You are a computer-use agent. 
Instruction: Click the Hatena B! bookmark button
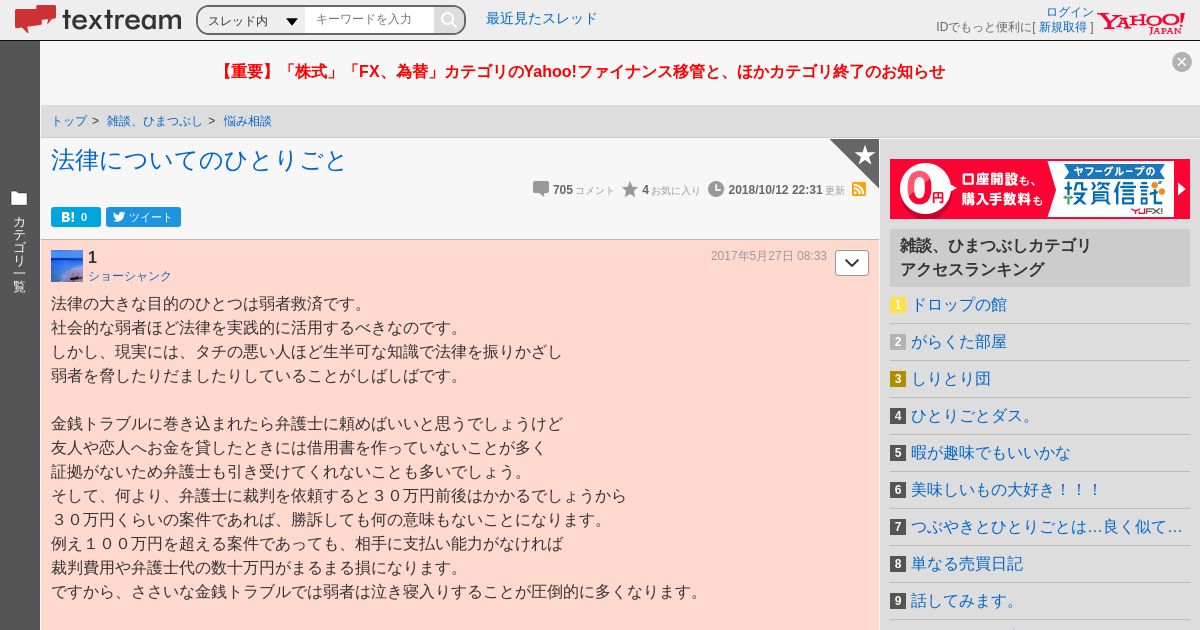point(76,217)
